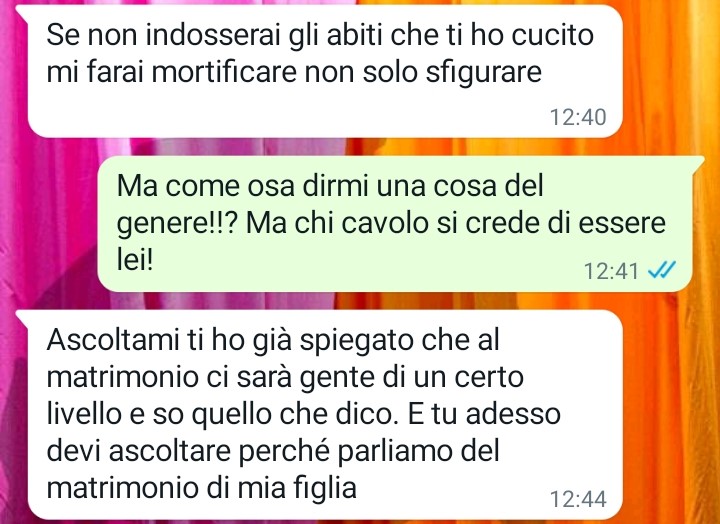Image resolution: width=720 pixels, height=524 pixels.
Task: Click 'genere!!?' in the outgoing message
Action: click(176, 225)
